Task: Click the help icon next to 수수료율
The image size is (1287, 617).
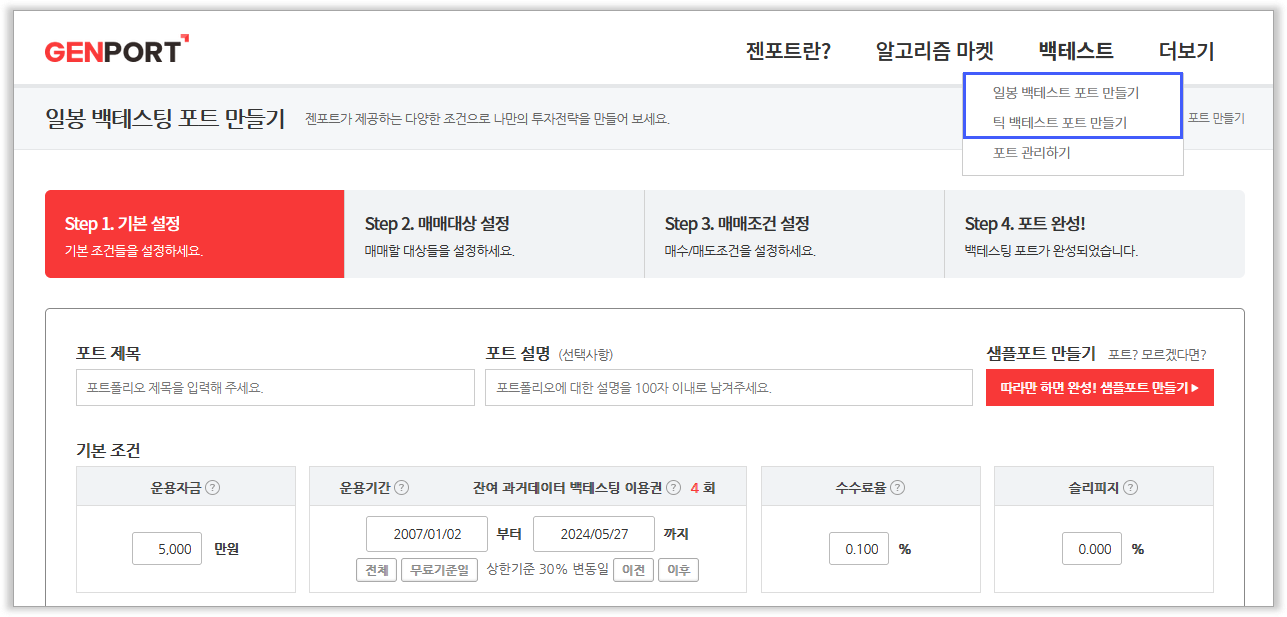Action: pos(897,488)
